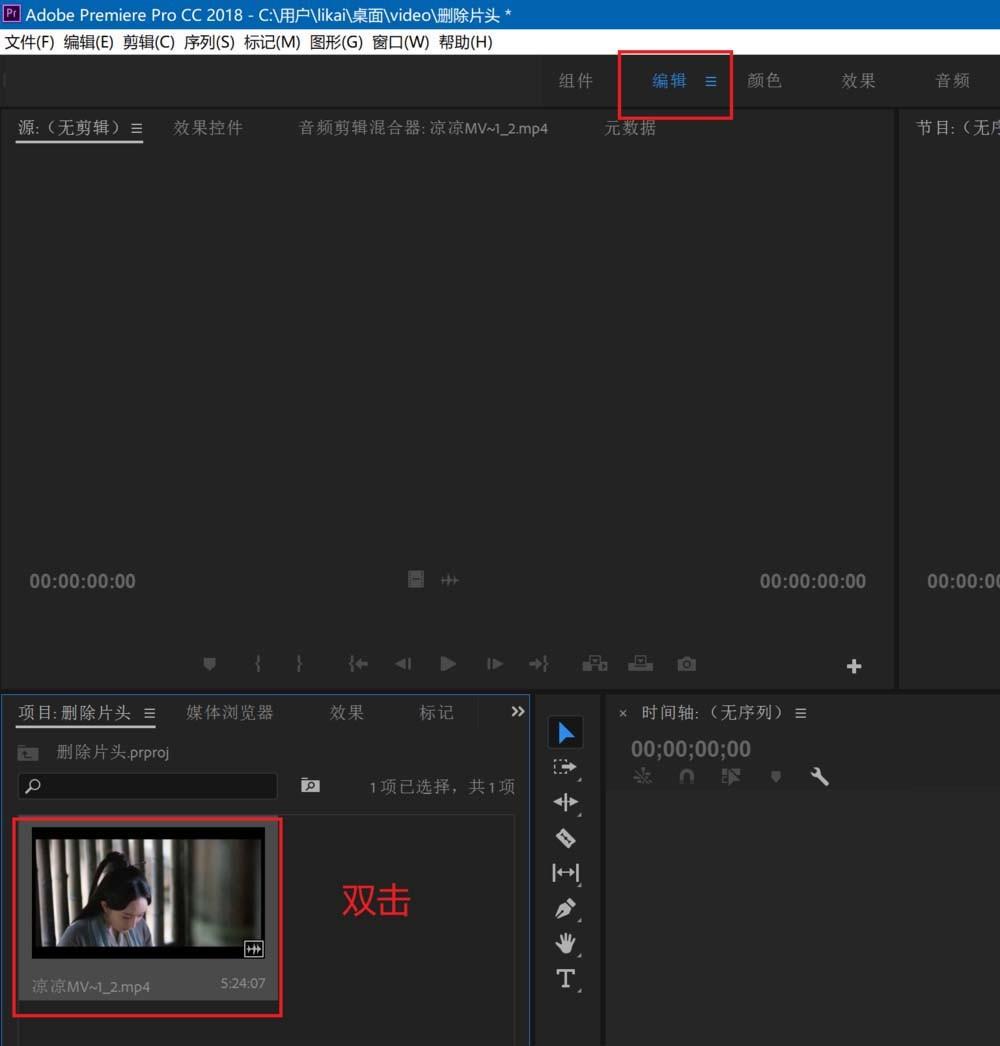Activate the Ripple Edit tool
This screenshot has width=1000, height=1046.
[x=565, y=802]
